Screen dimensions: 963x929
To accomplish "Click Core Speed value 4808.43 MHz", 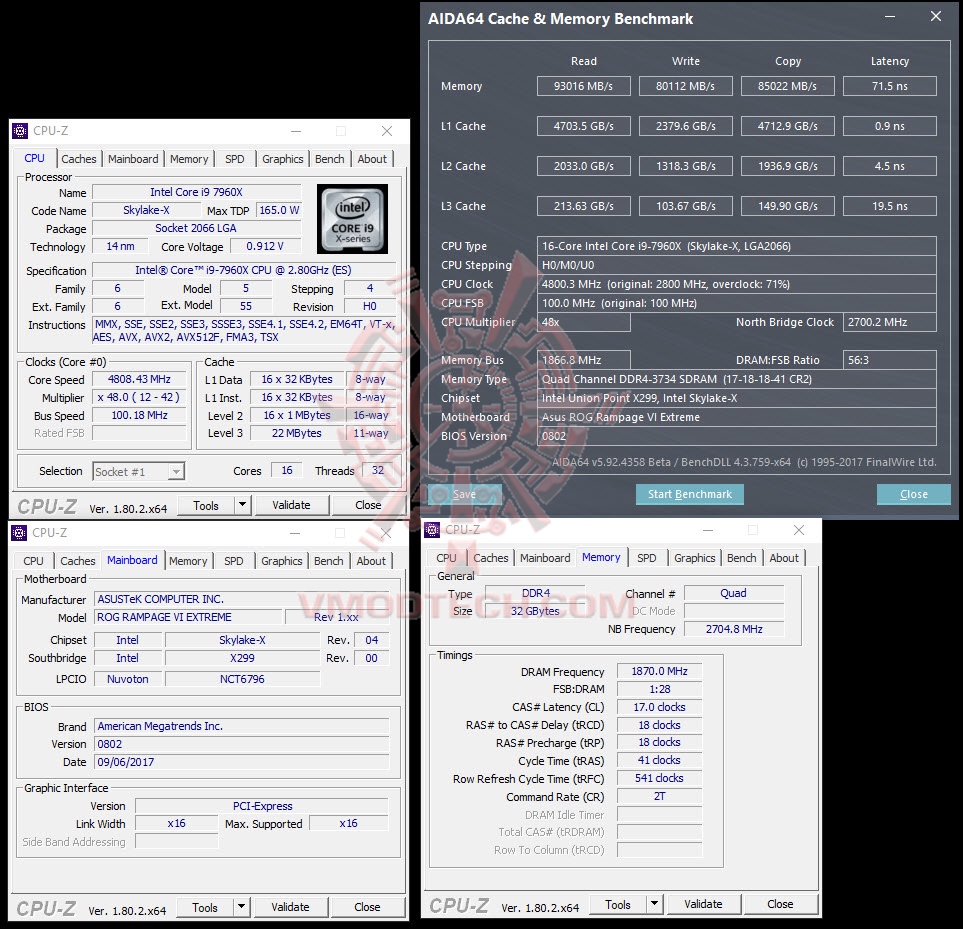I will 139,379.
